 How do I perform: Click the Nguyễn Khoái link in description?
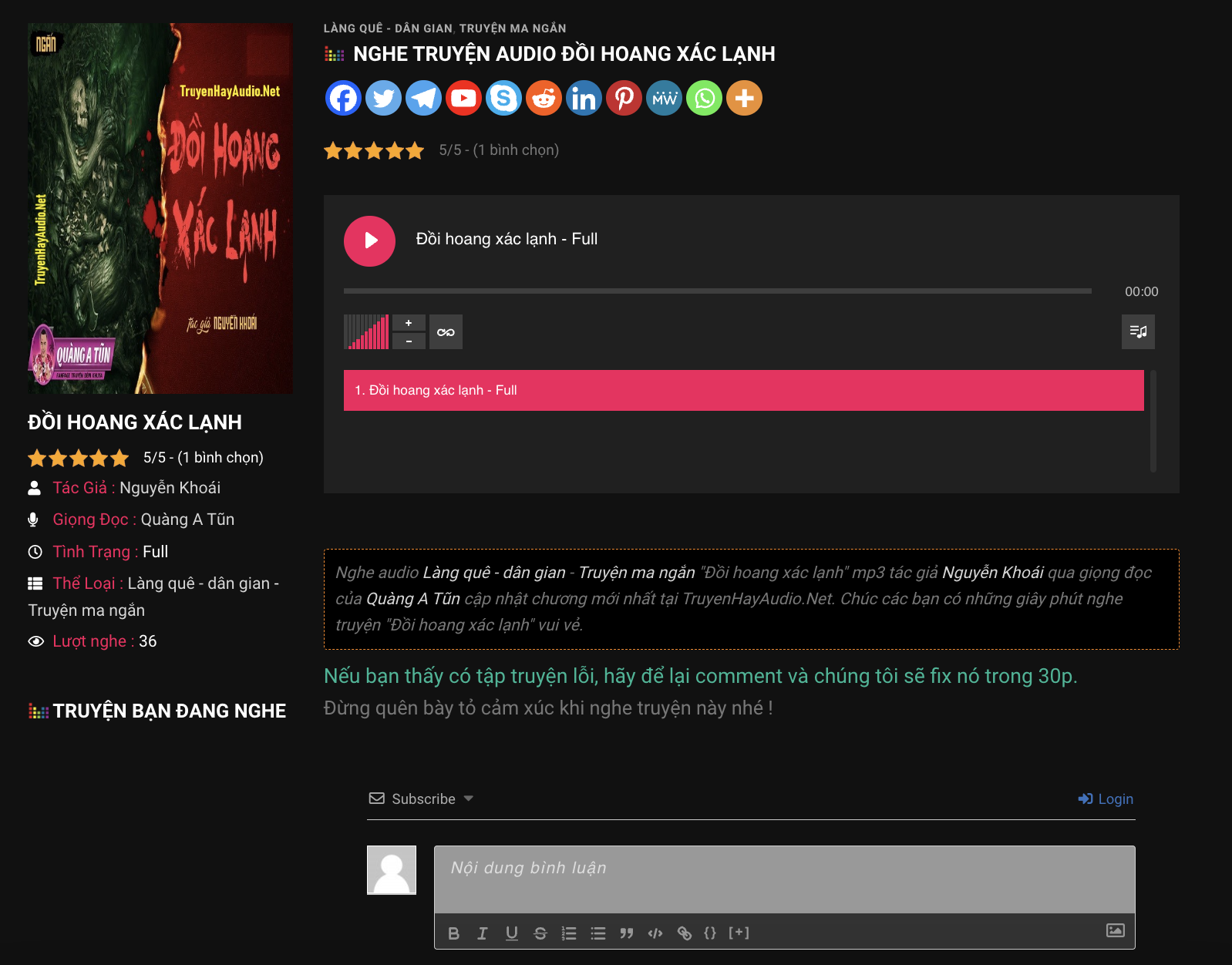(x=993, y=573)
